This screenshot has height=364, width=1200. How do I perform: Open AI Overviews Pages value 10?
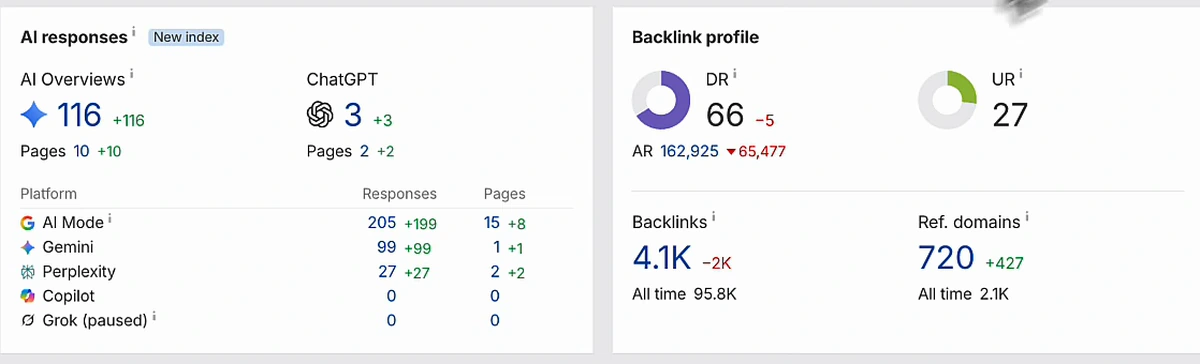(81, 151)
